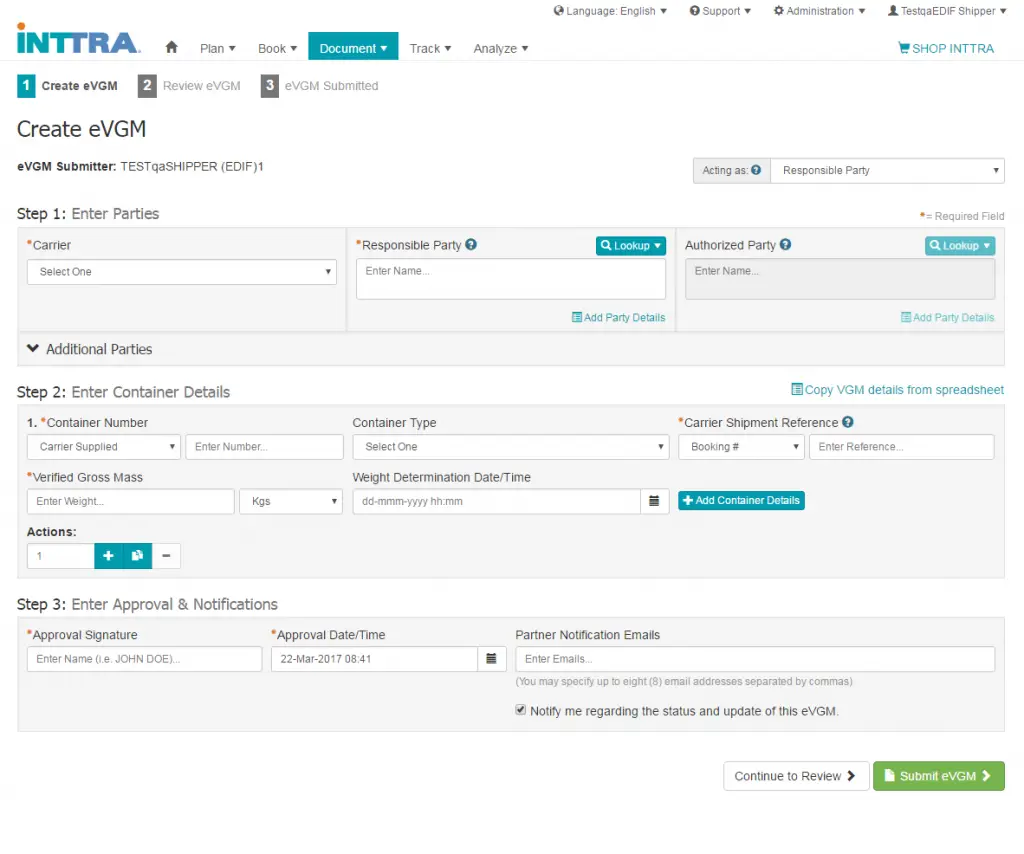Focus the container Enter Number field
This screenshot has height=854, width=1024.
coord(264,447)
